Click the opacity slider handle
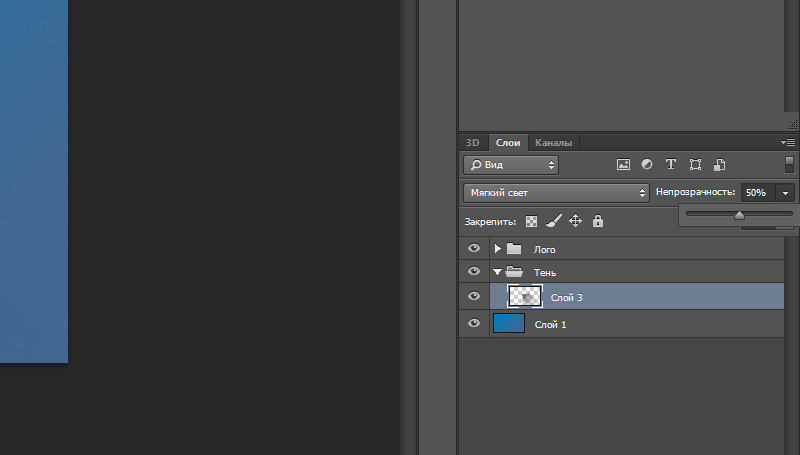Screen dimensions: 800x455 [x=739, y=214]
